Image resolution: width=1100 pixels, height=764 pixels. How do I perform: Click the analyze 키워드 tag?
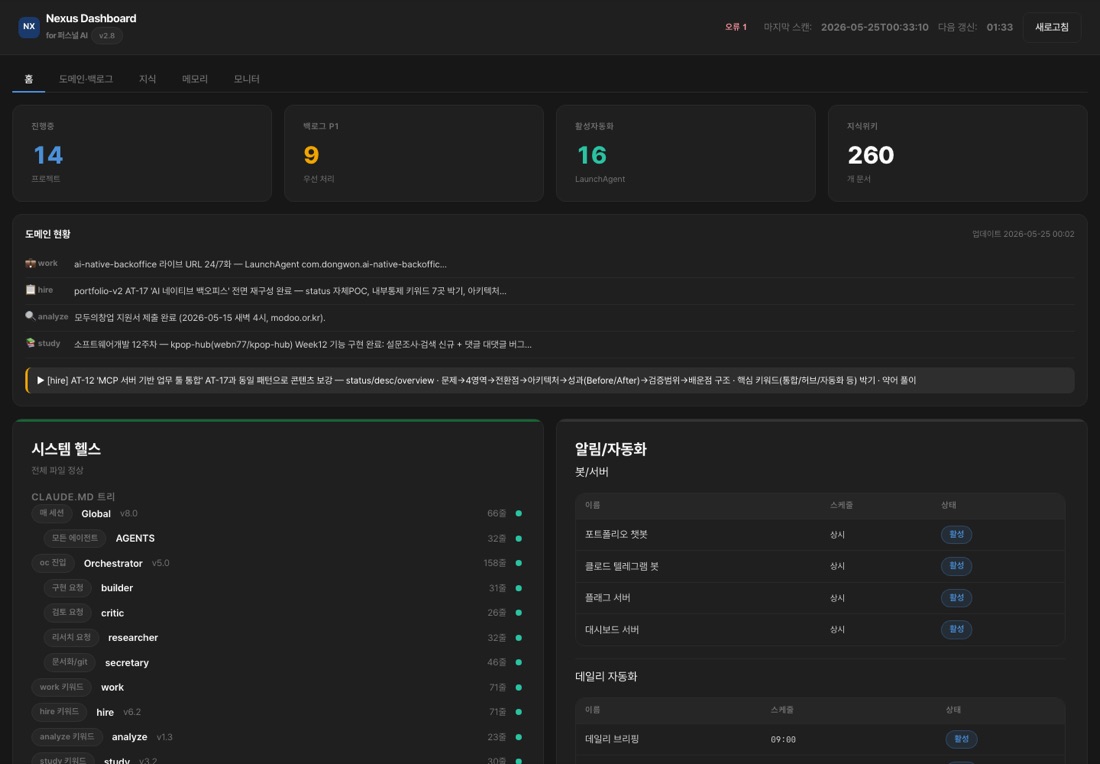click(67, 737)
